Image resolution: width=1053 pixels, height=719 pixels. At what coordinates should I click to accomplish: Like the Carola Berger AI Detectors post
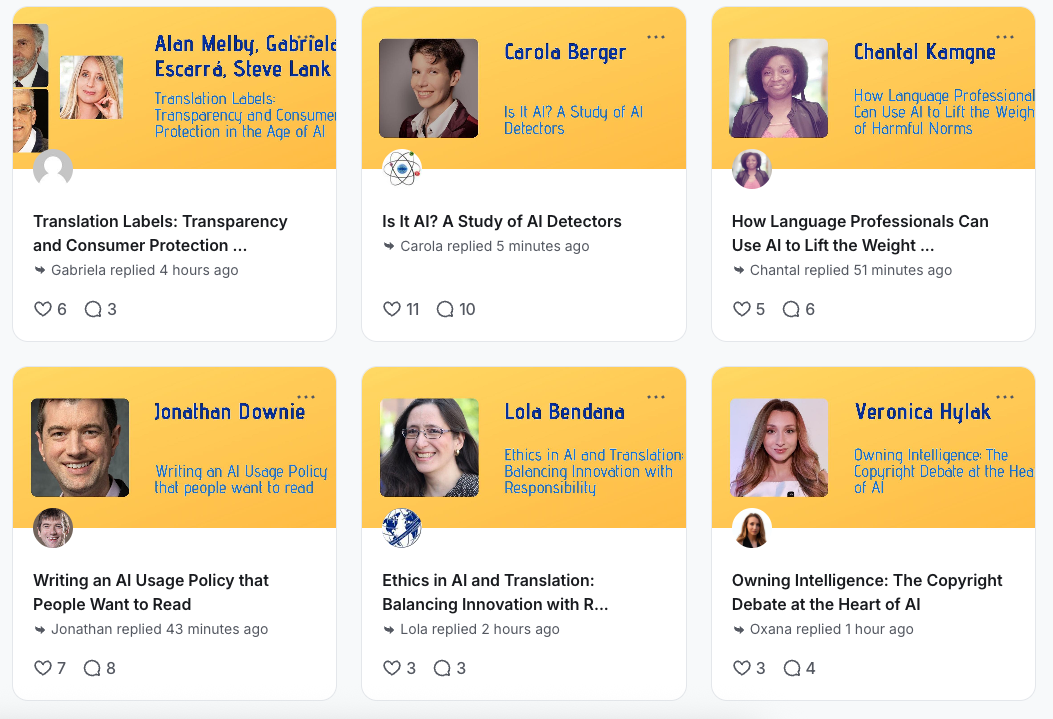(x=392, y=310)
